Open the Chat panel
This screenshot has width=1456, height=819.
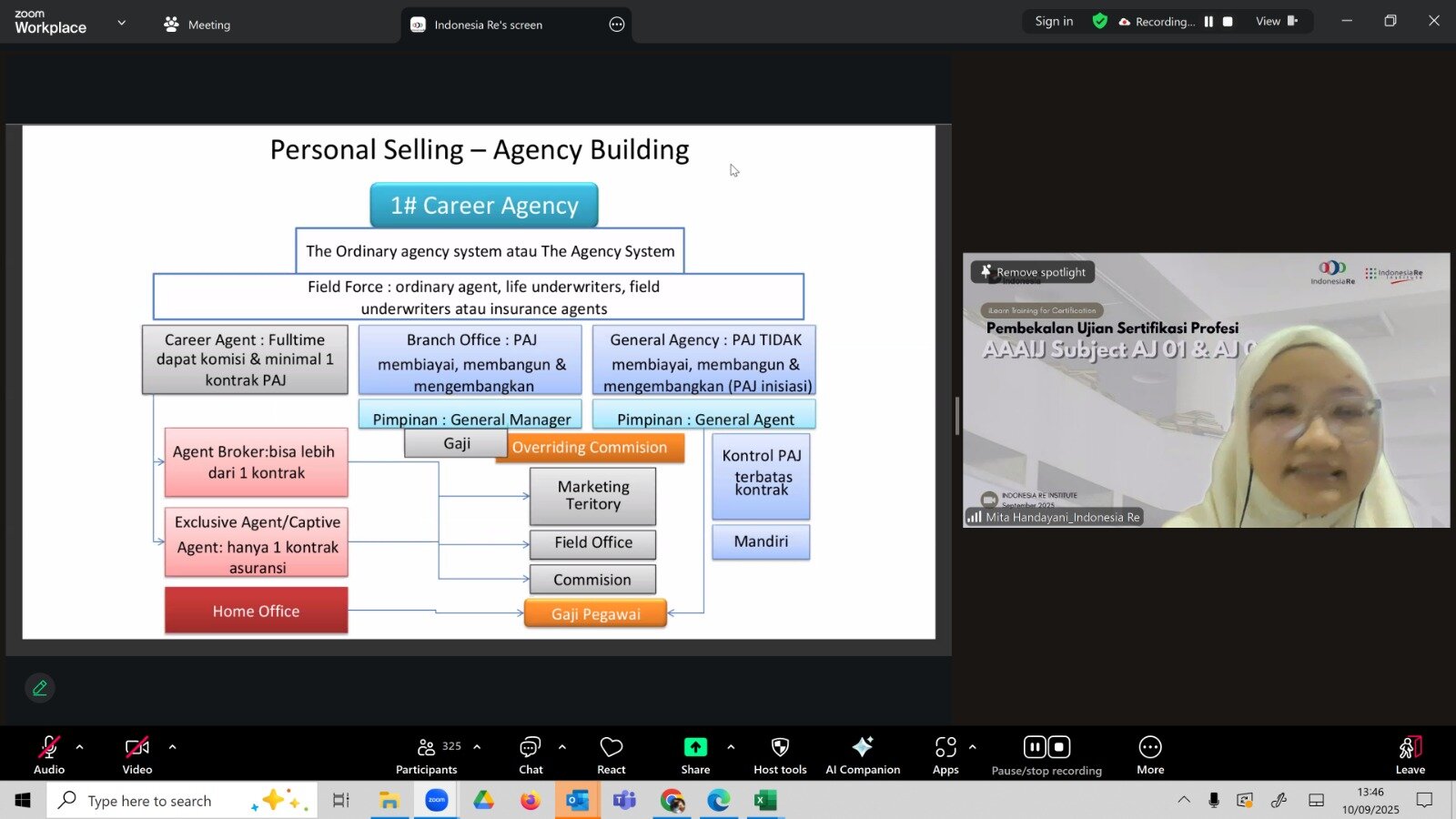pos(531,754)
